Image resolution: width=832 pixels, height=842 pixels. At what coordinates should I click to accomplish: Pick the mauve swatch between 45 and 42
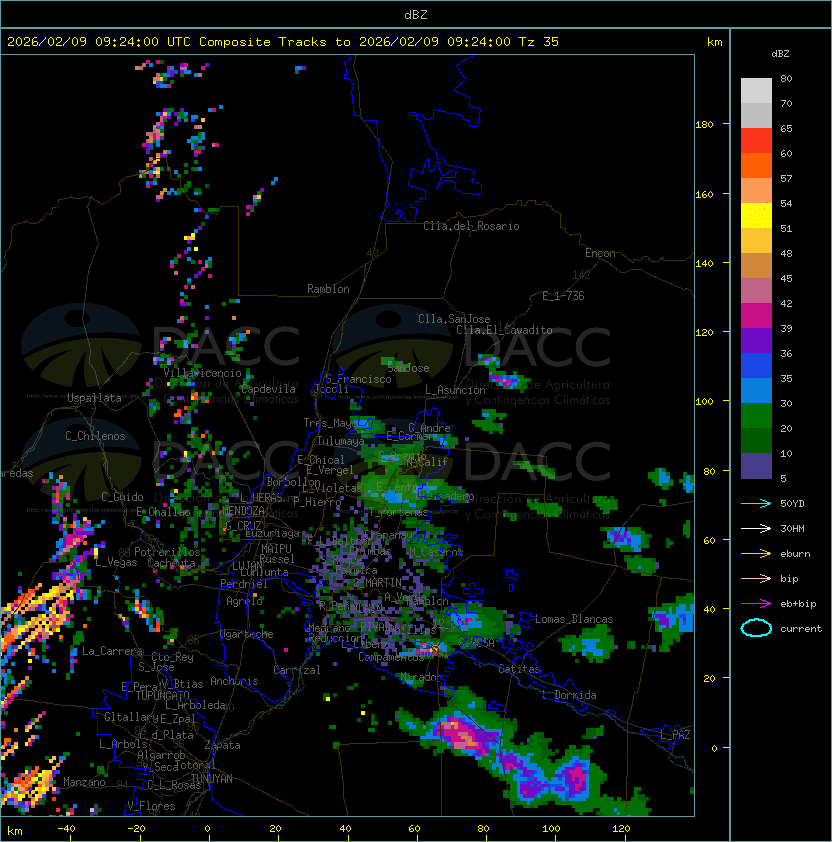pyautogui.click(x=756, y=291)
